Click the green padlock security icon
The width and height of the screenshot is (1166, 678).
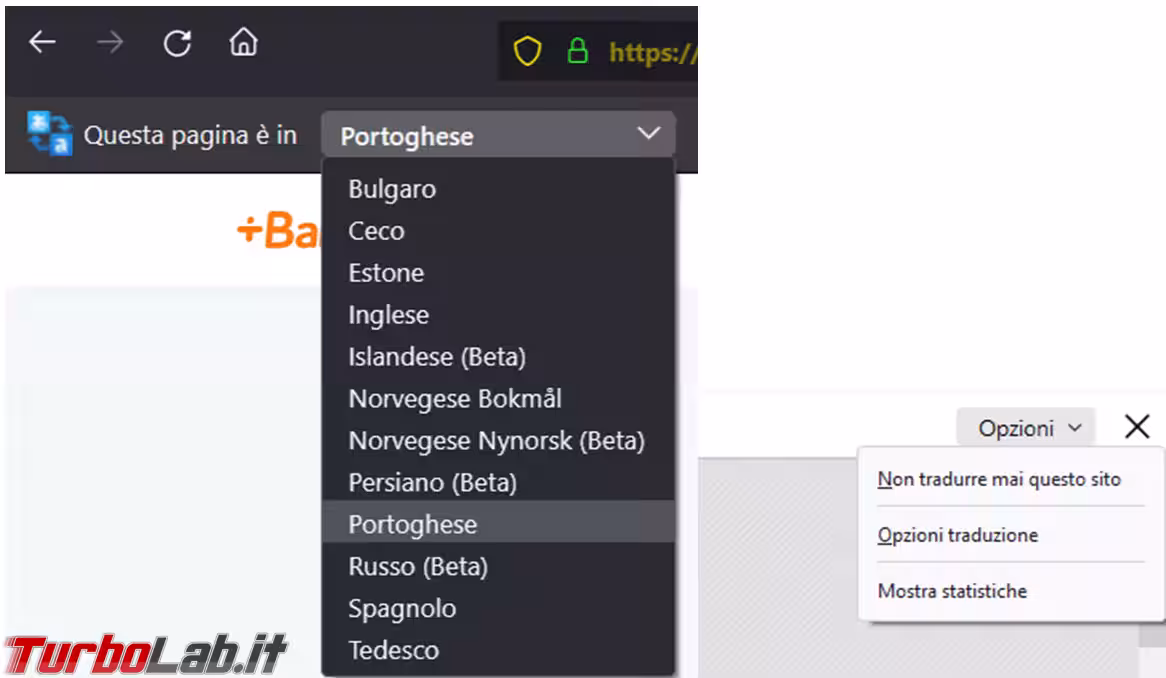click(577, 52)
